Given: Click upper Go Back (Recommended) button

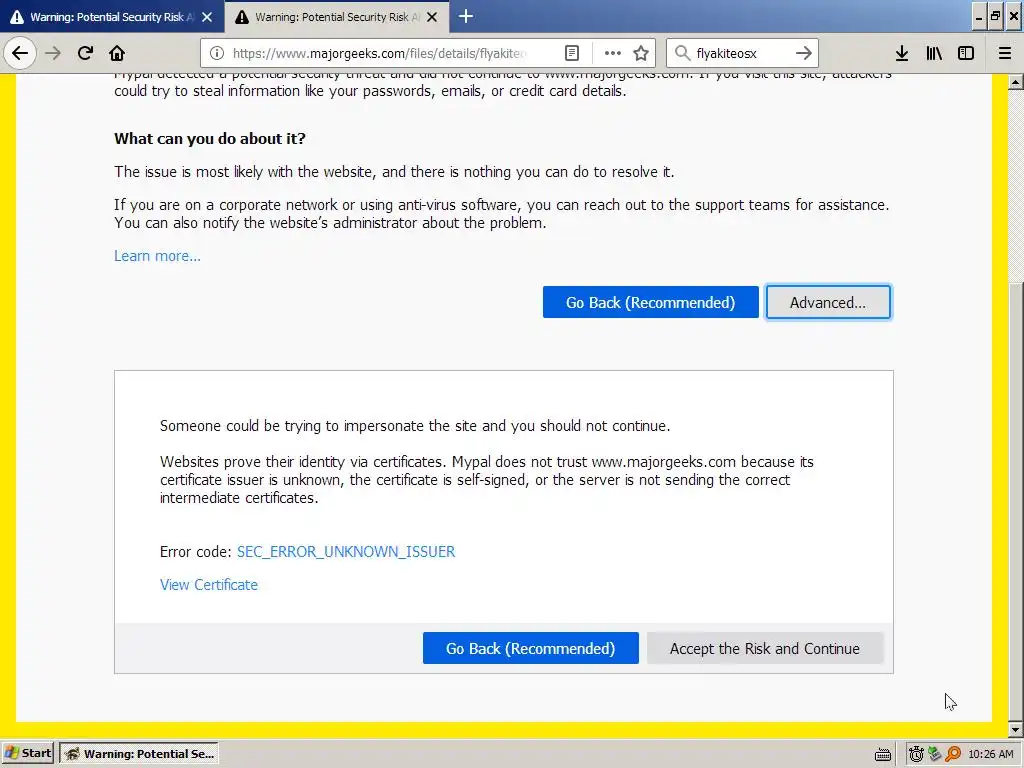Looking at the screenshot, I should point(650,302).
